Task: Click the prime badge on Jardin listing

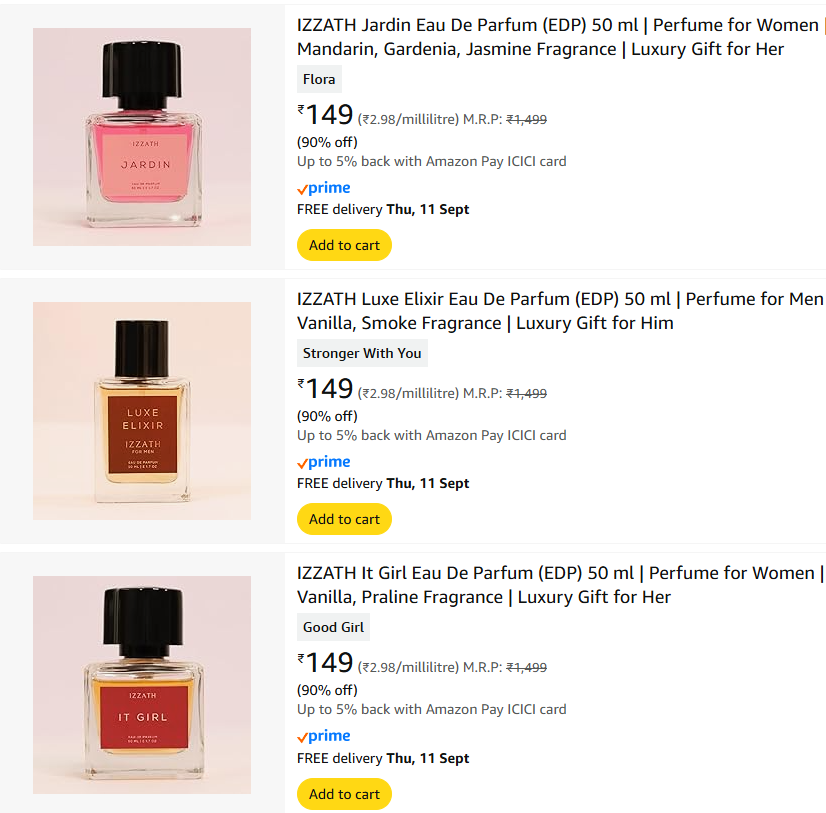Action: [x=323, y=188]
